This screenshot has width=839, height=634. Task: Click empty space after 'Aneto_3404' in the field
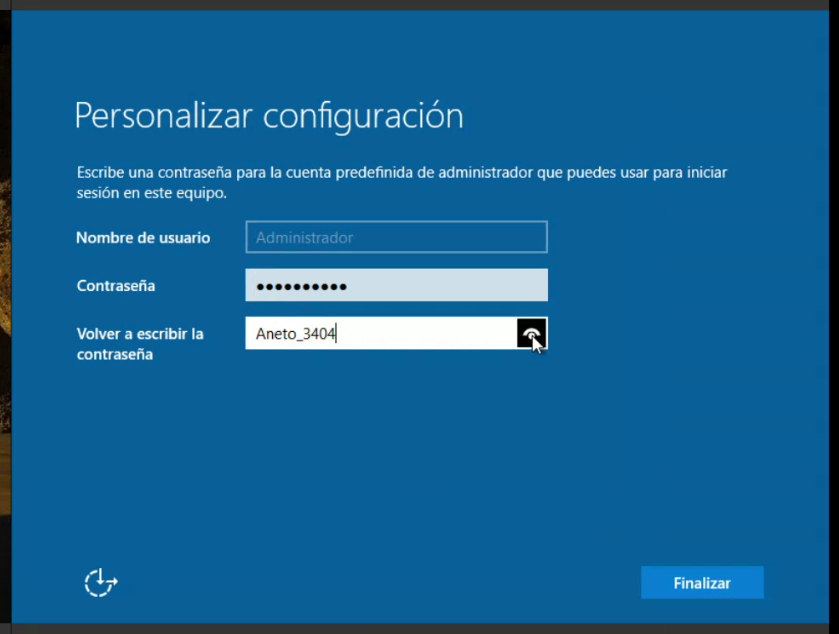(x=430, y=334)
